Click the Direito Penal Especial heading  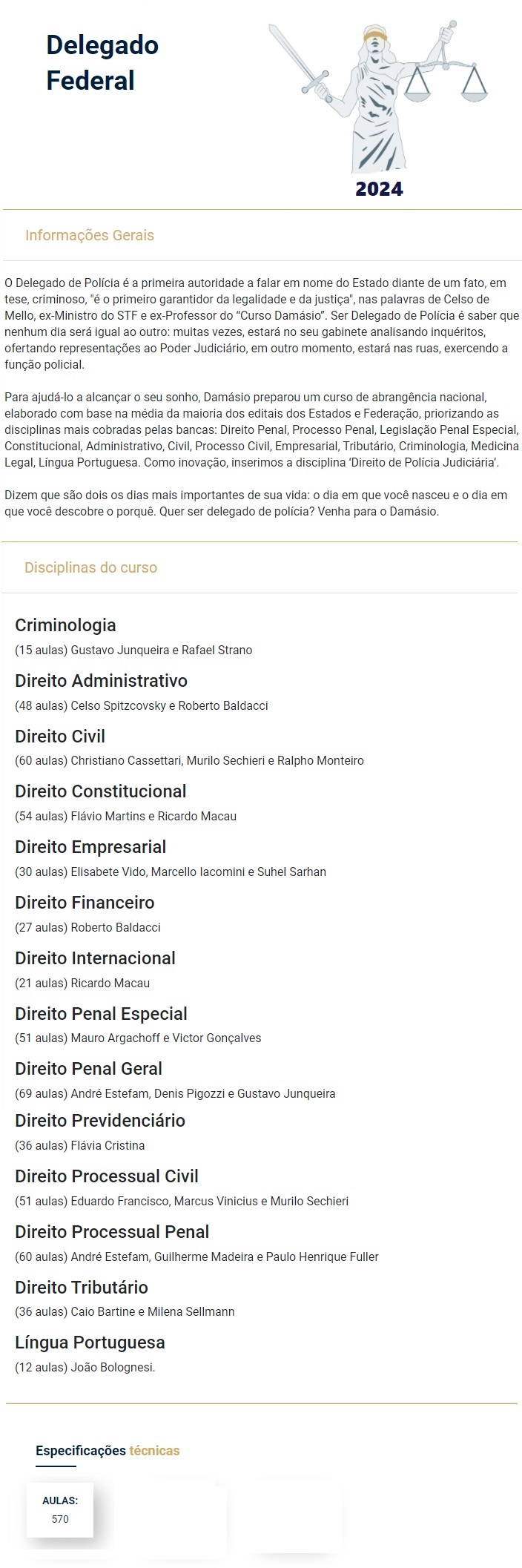pos(101,1014)
